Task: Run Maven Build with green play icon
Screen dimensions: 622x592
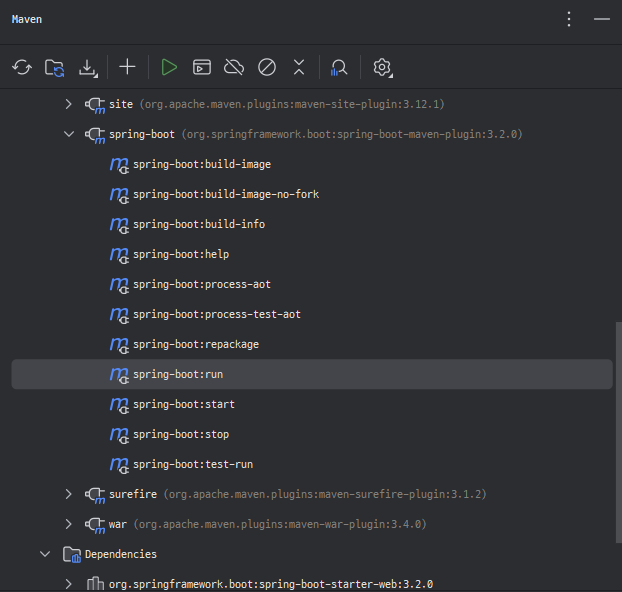Action: [169, 67]
